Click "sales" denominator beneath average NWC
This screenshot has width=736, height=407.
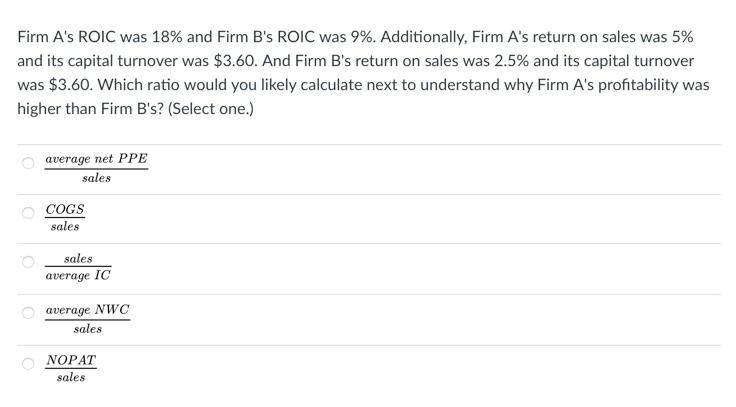tap(88, 329)
